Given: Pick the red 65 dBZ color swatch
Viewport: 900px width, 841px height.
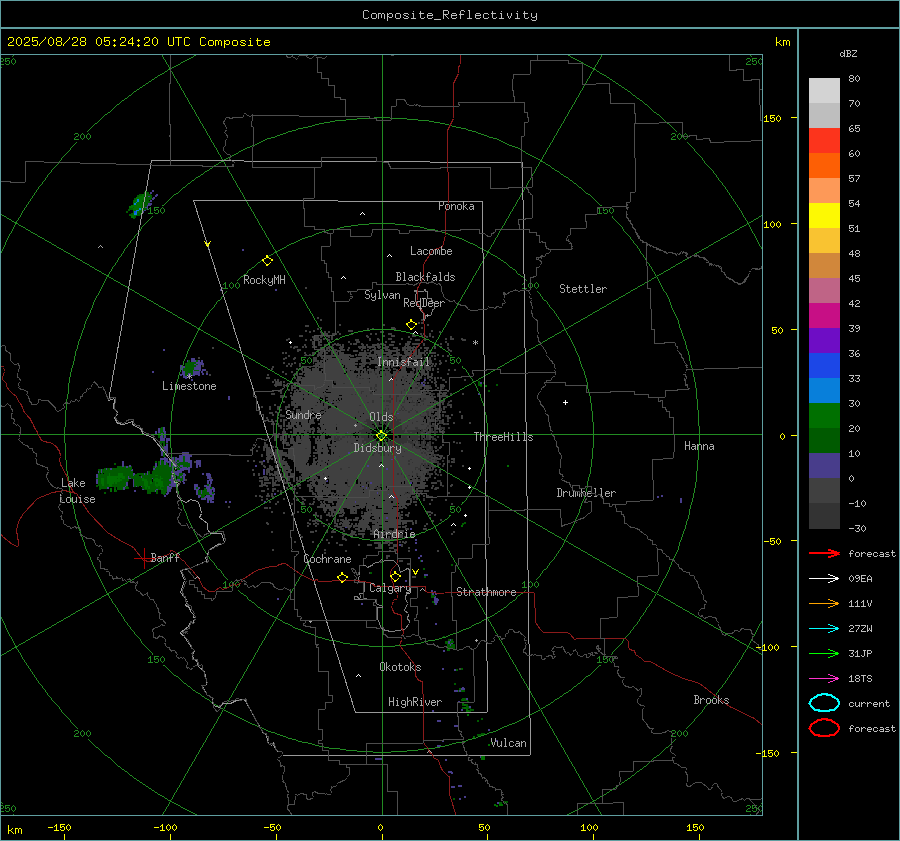Looking at the screenshot, I should [824, 140].
